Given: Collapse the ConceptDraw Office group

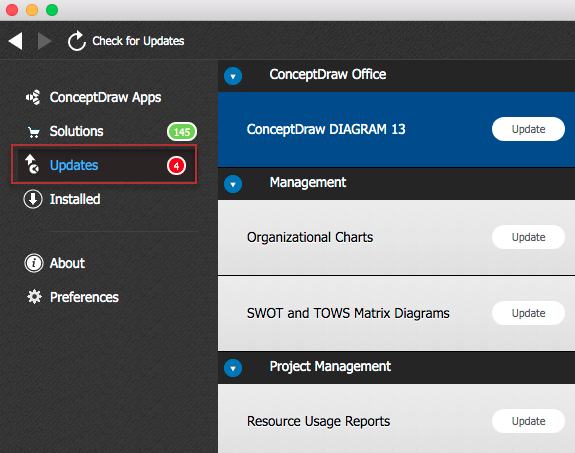Looking at the screenshot, I should [x=233, y=76].
